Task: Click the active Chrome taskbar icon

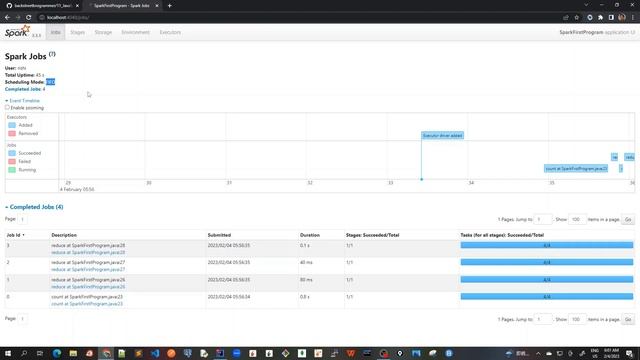Action: [x=106, y=353]
